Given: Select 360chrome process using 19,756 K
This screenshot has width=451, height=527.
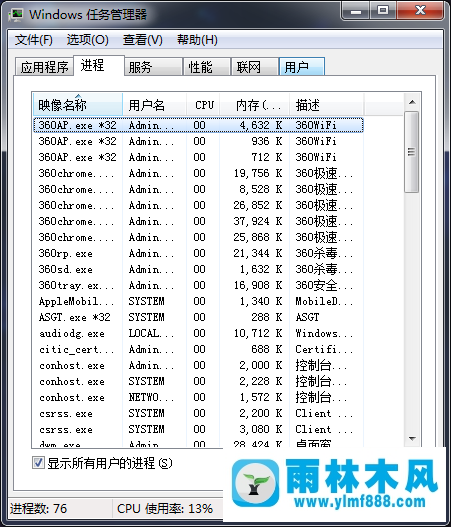Looking at the screenshot, I should (198, 173).
